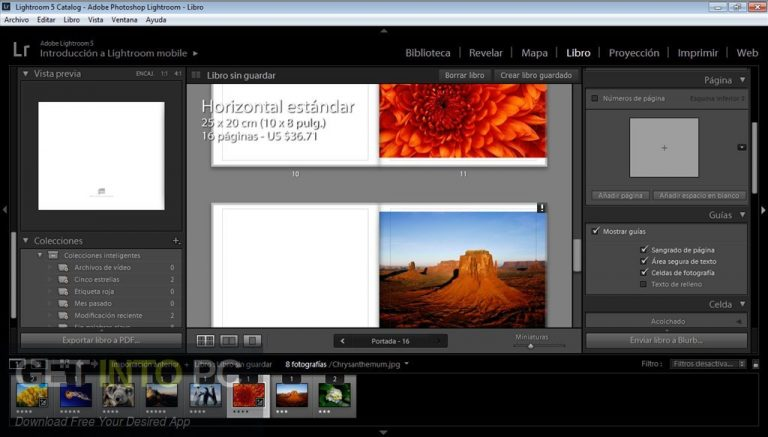Collapse the Guías panel
Viewport: 768px width, 437px height.
click(x=743, y=215)
